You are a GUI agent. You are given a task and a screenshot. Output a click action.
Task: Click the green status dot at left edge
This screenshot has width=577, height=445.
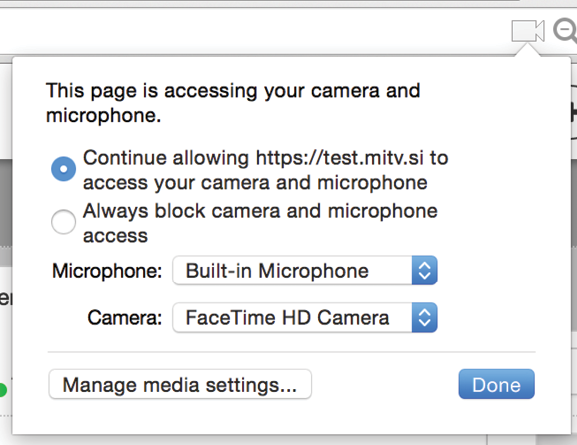[3, 390]
